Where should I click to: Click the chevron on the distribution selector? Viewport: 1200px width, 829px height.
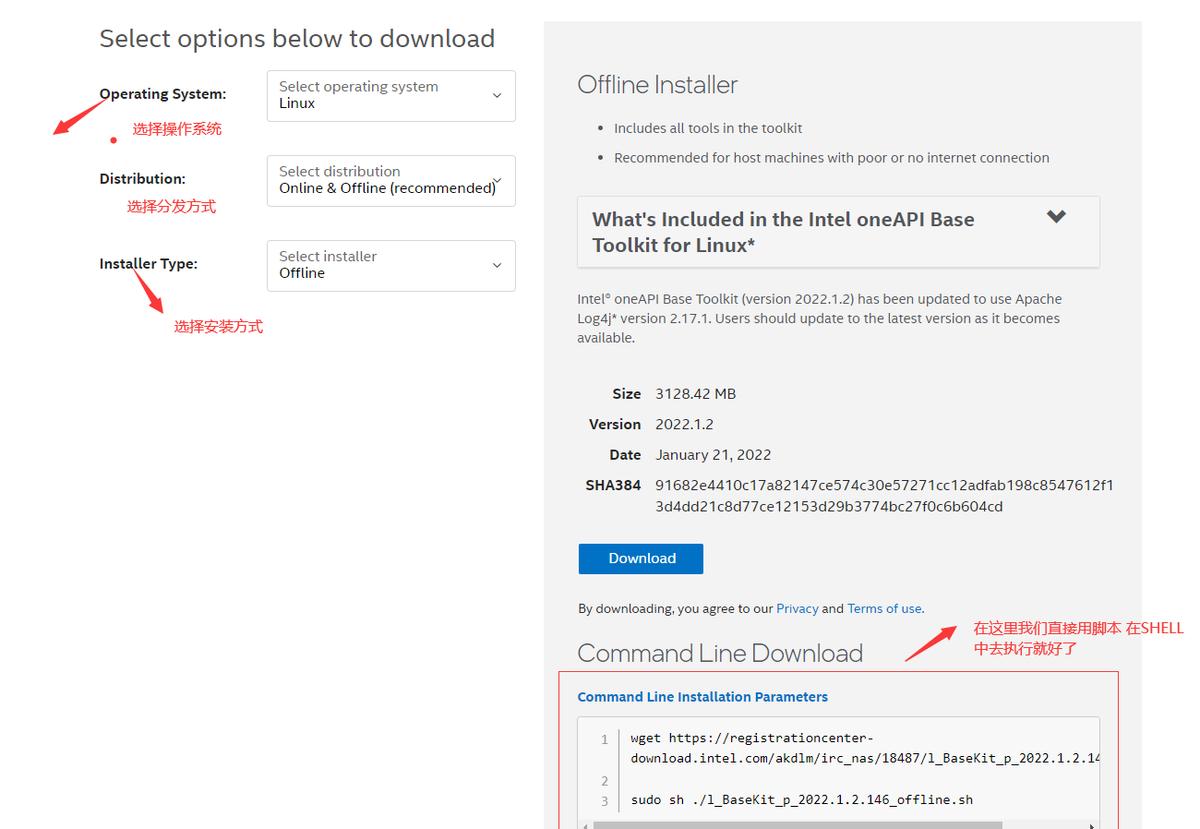[x=497, y=180]
